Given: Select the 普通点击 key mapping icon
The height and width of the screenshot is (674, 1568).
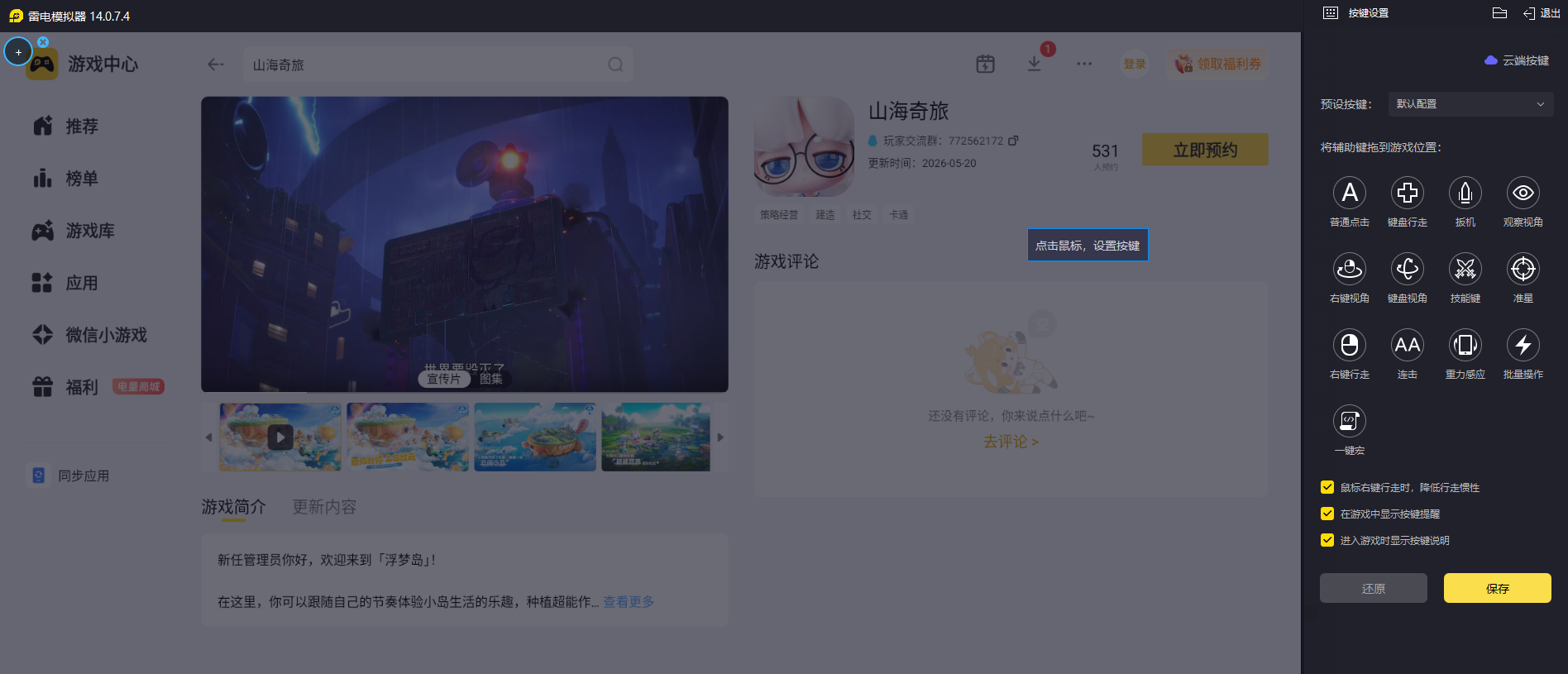Looking at the screenshot, I should tap(1350, 193).
